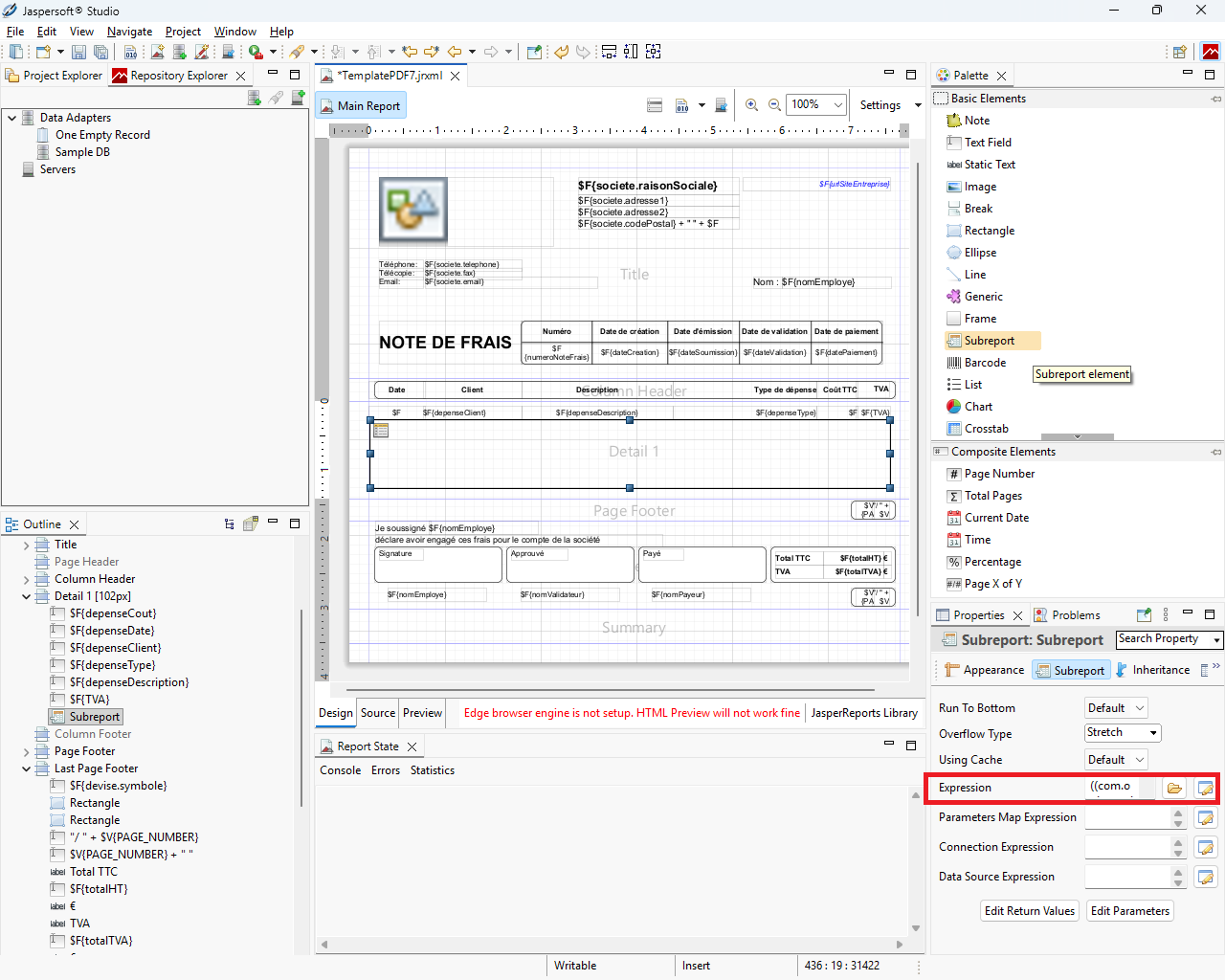Open expression editor icon for Expression field
This screenshot has width=1225, height=980.
point(1206,788)
